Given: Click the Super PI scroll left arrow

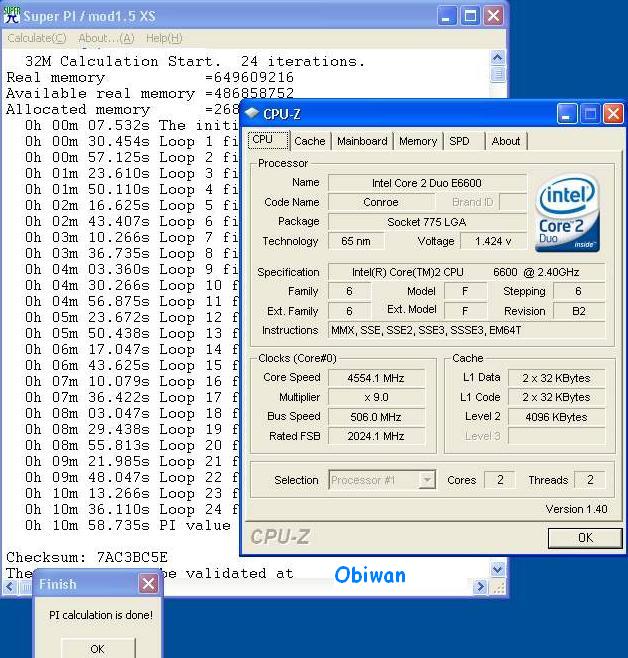Looking at the screenshot, I should (10, 586).
